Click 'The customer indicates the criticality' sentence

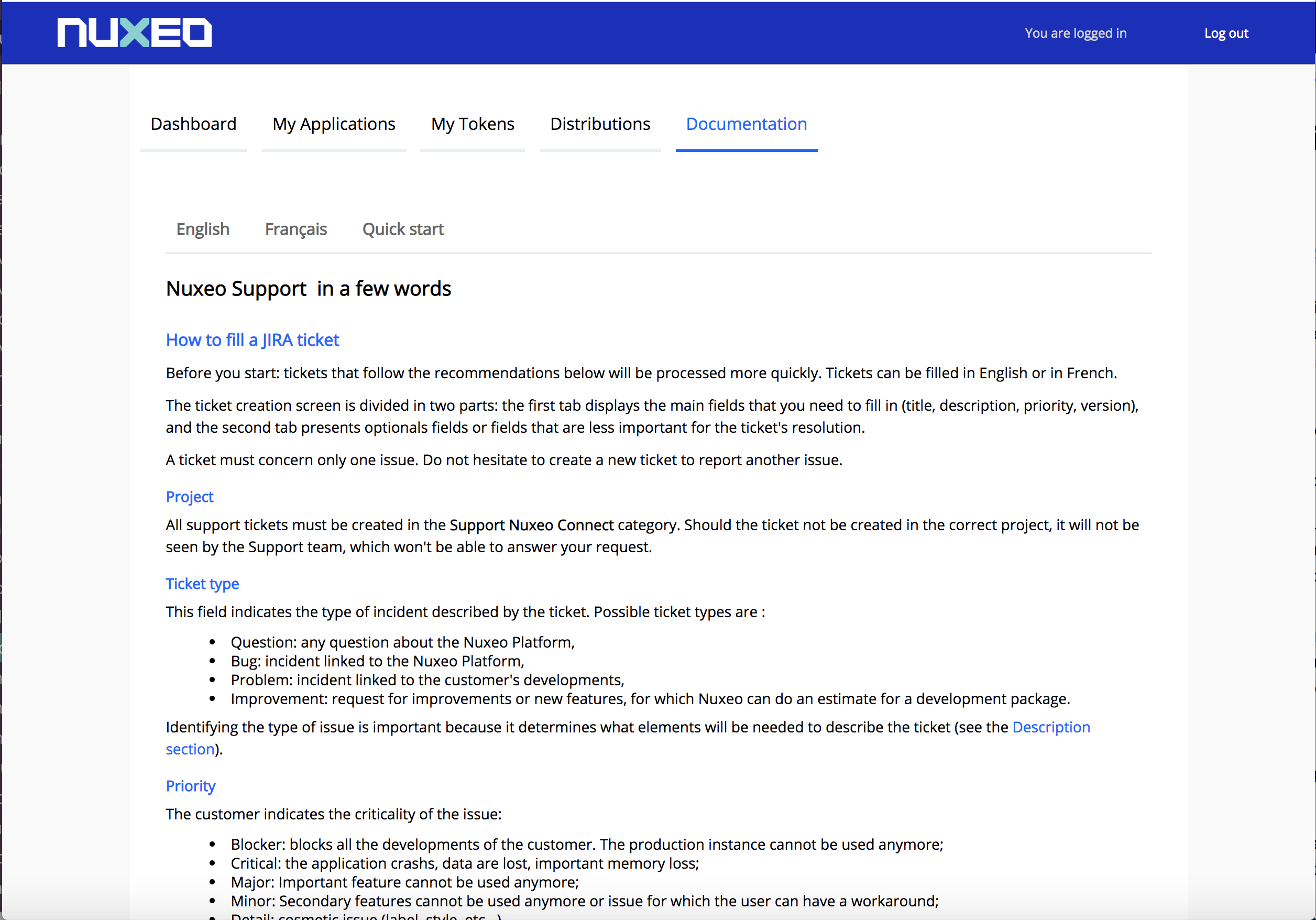(x=334, y=815)
